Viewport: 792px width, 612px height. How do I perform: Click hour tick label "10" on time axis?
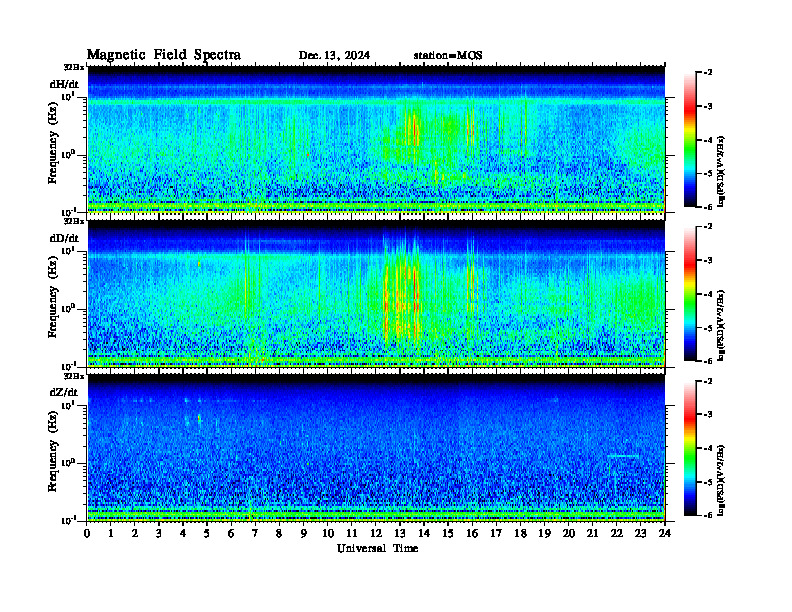[328, 533]
